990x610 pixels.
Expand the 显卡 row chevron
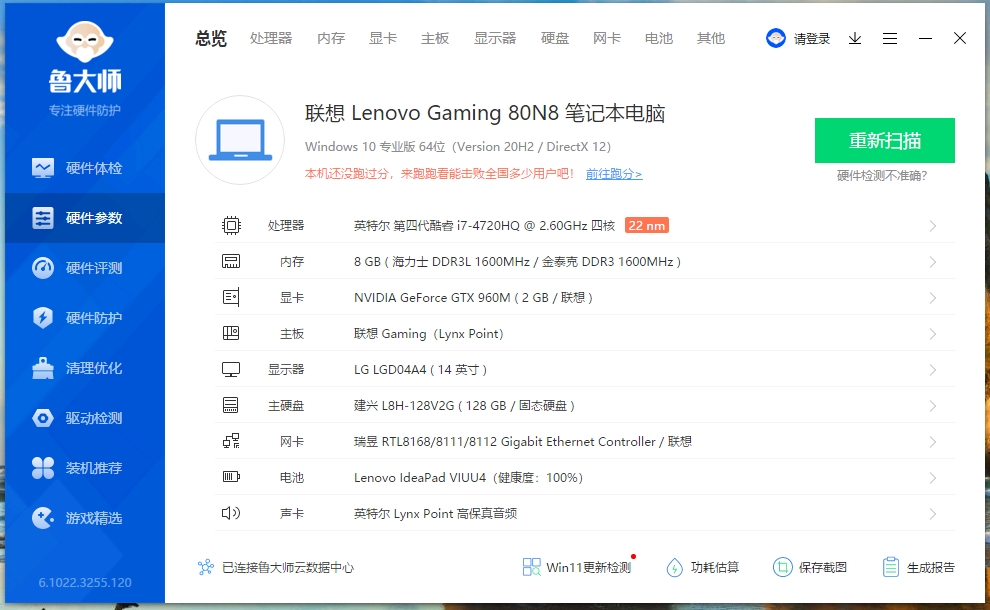933,298
